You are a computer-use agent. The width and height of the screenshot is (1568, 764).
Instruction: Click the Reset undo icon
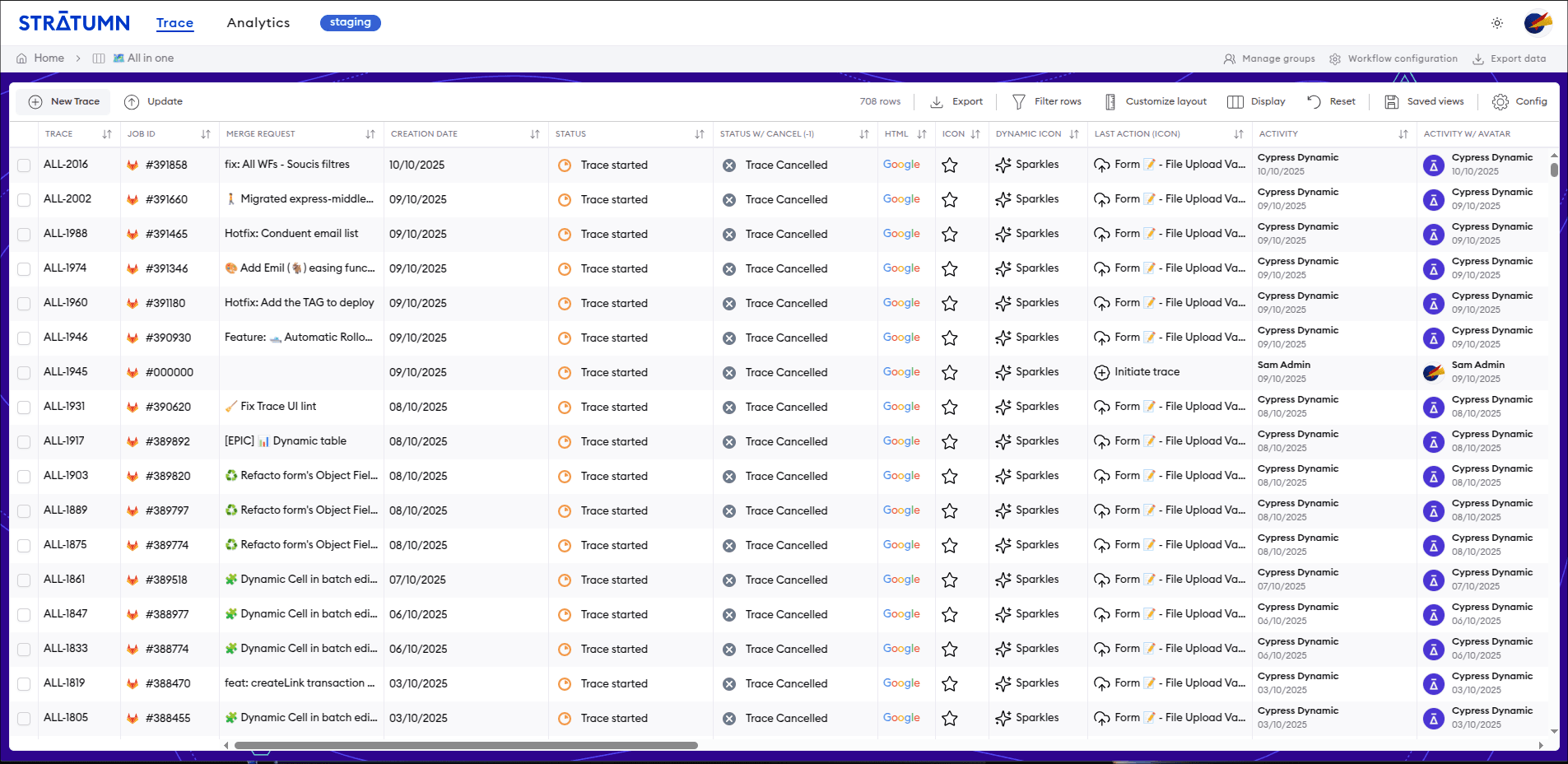pyautogui.click(x=1314, y=102)
